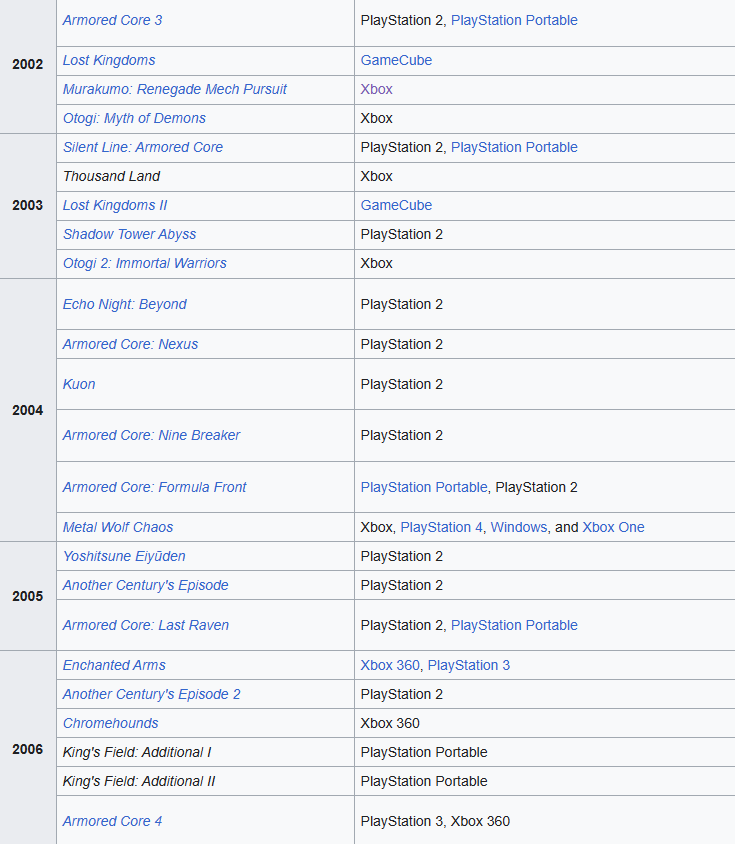Image resolution: width=735 pixels, height=844 pixels.
Task: Click GameCube link in the first Lost Kingdoms row
Action: click(396, 60)
